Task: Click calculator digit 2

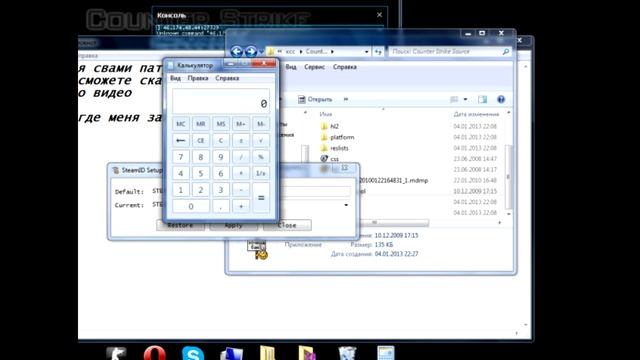Action: [201, 190]
